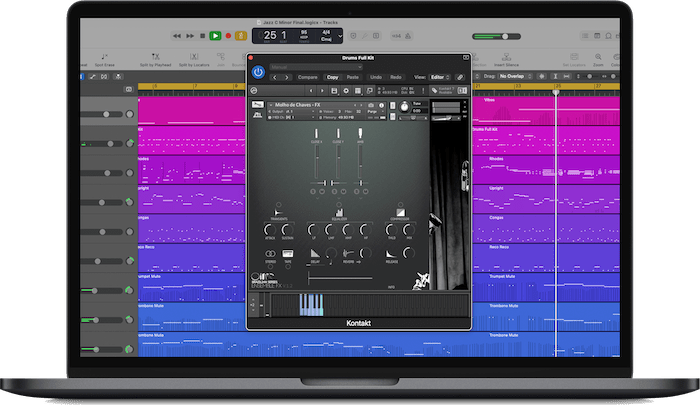This screenshot has height=405, width=700.
Task: Click the Reverb icon
Action: tap(348, 254)
